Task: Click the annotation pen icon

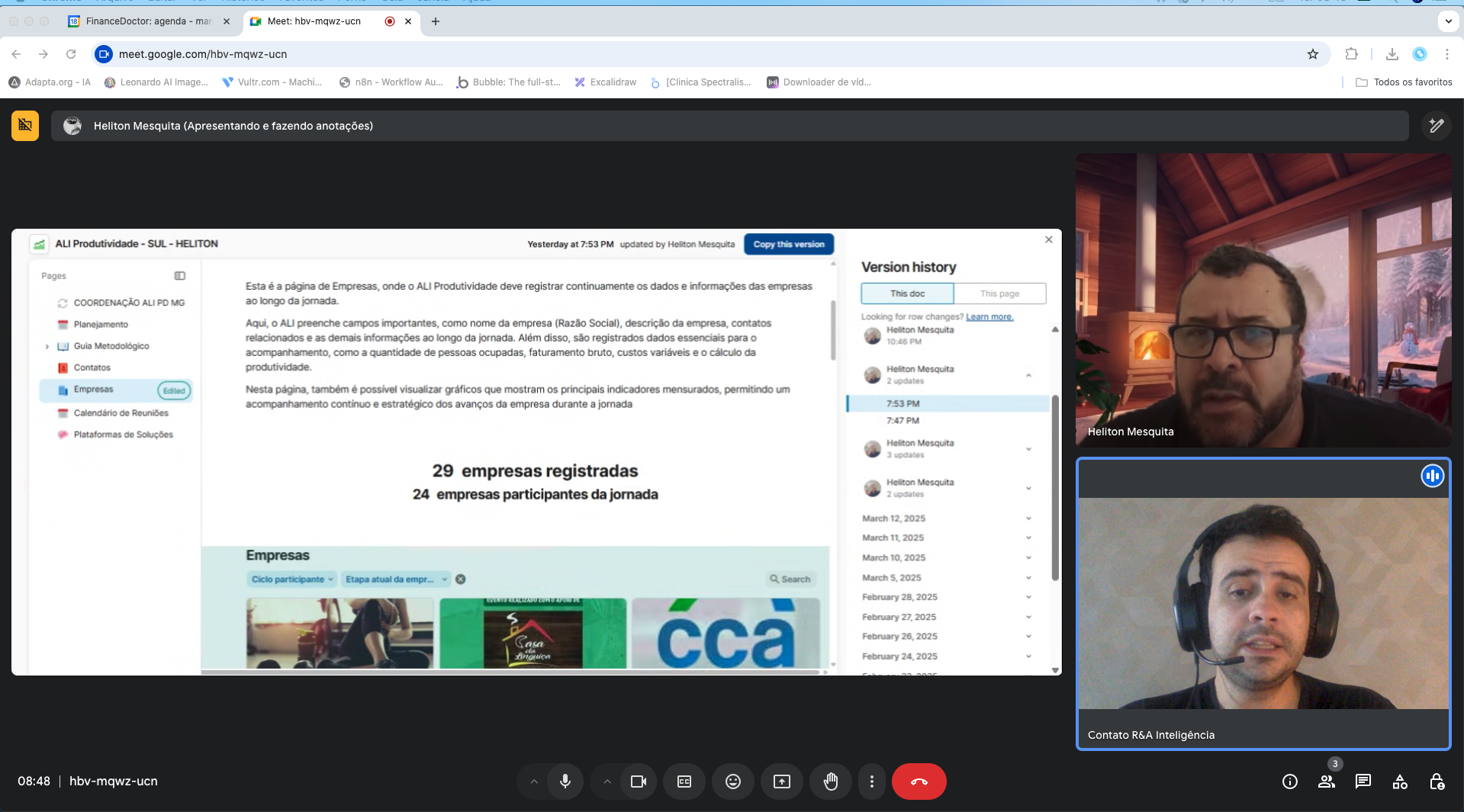Action: click(1437, 126)
